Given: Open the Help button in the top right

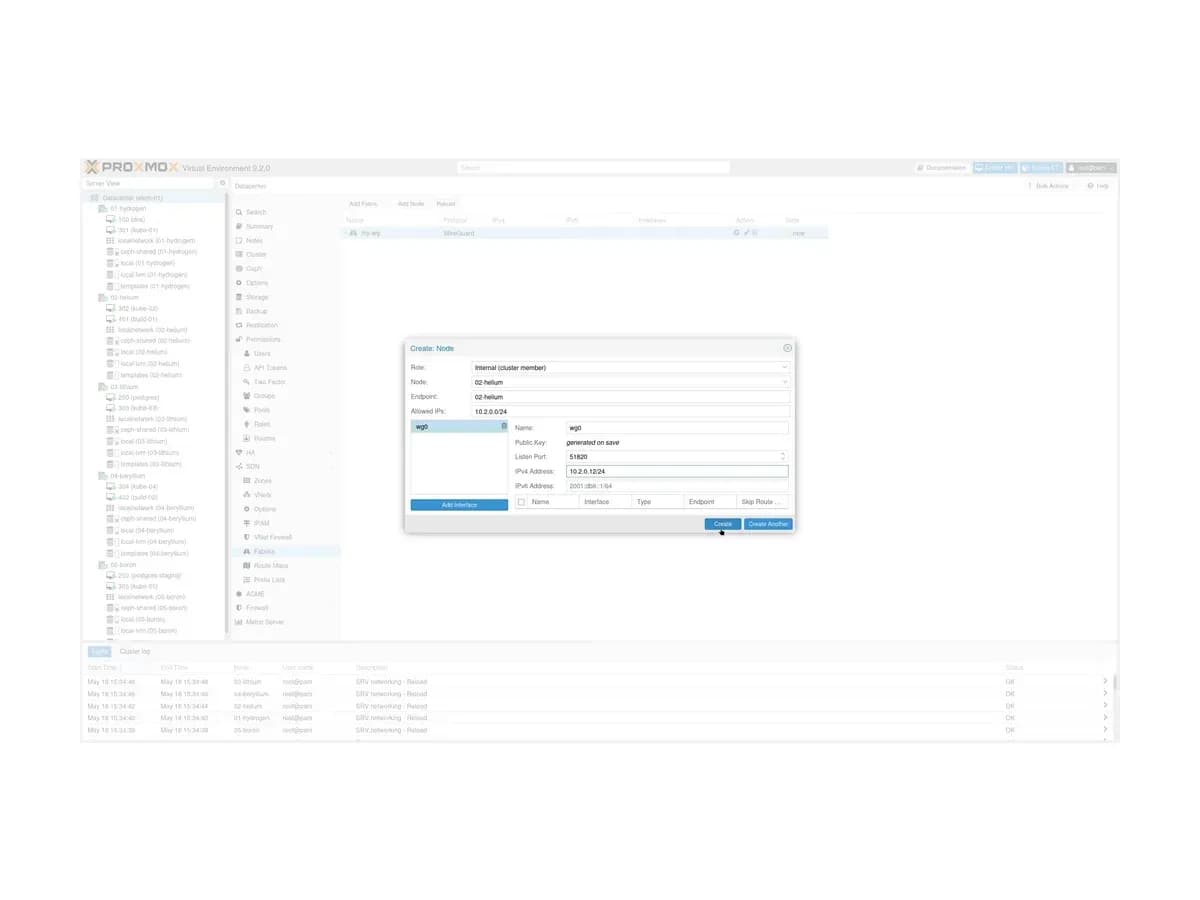Looking at the screenshot, I should click(x=1097, y=186).
